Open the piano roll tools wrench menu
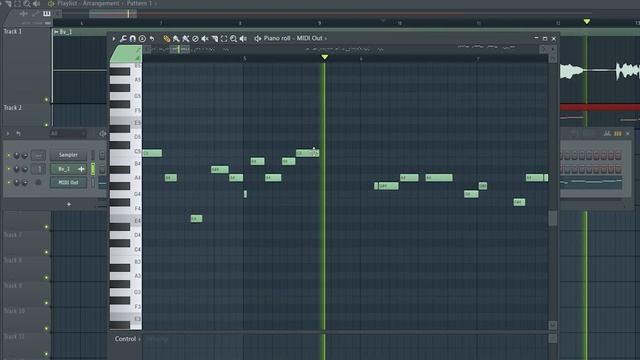Image resolution: width=640 pixels, height=360 pixels. tap(123, 39)
